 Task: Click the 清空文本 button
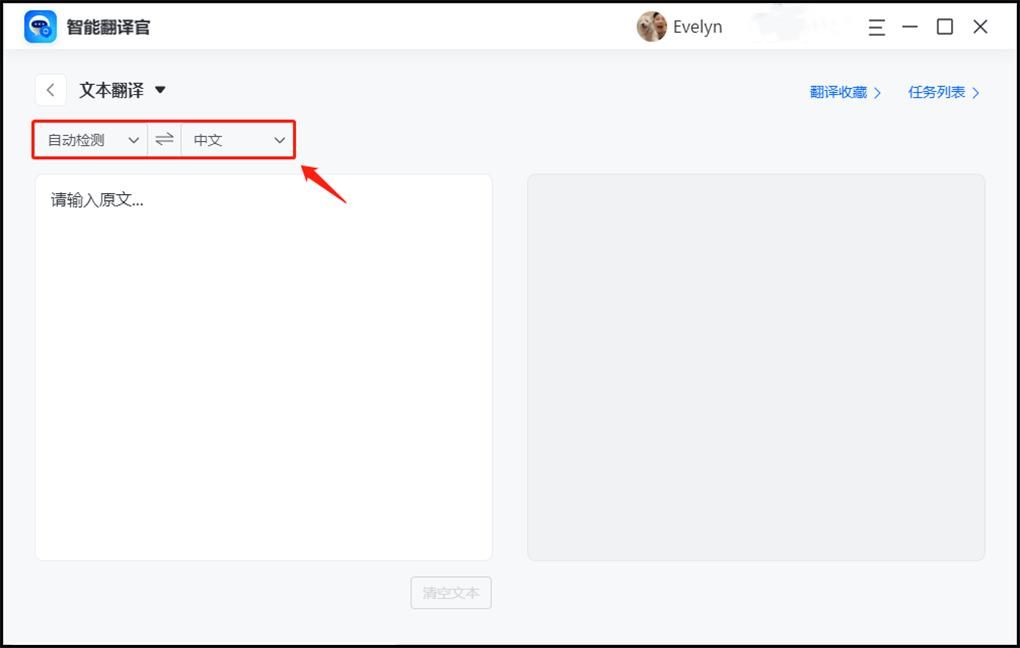(x=451, y=593)
